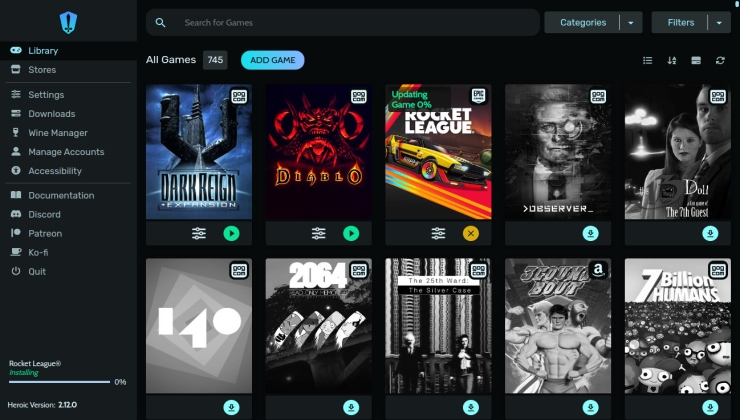The width and height of the screenshot is (740, 420).
Task: Expand the Categories dropdown
Action: click(x=630, y=22)
